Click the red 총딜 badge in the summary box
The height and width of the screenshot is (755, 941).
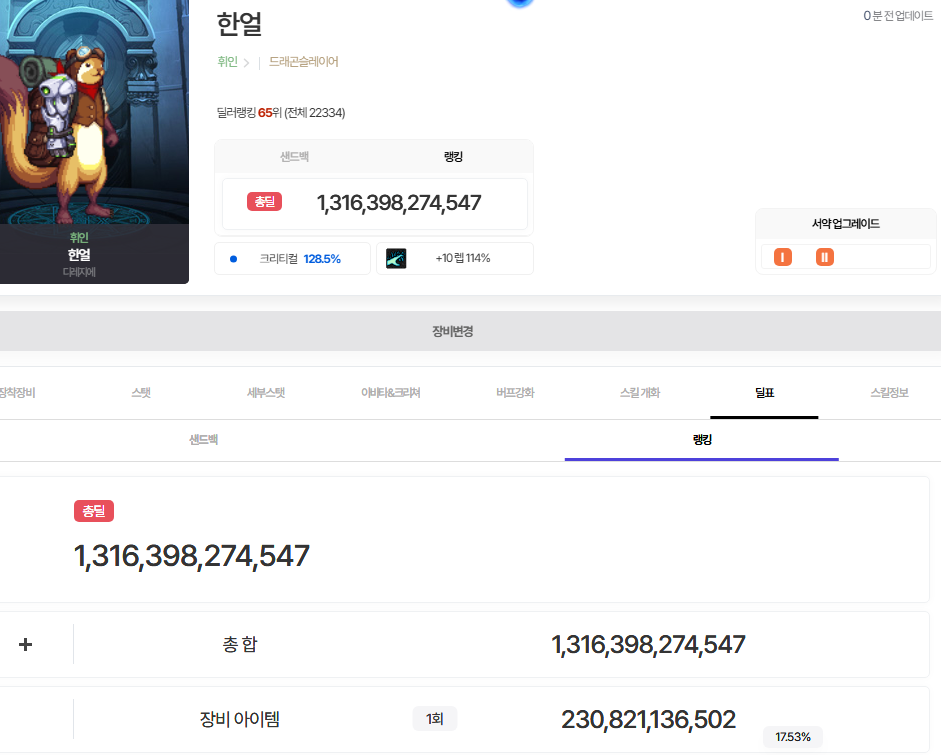[x=265, y=202]
